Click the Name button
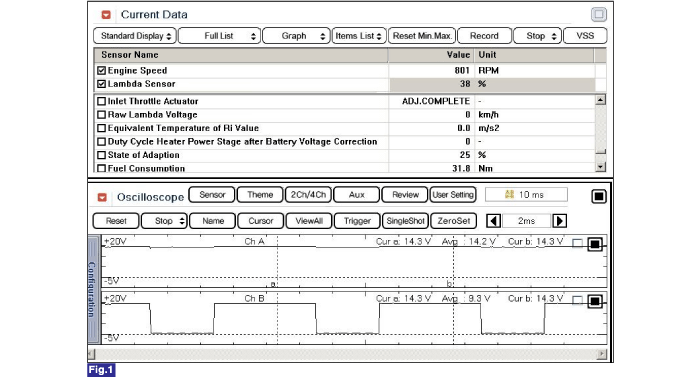700x377 pixels. (x=213, y=221)
